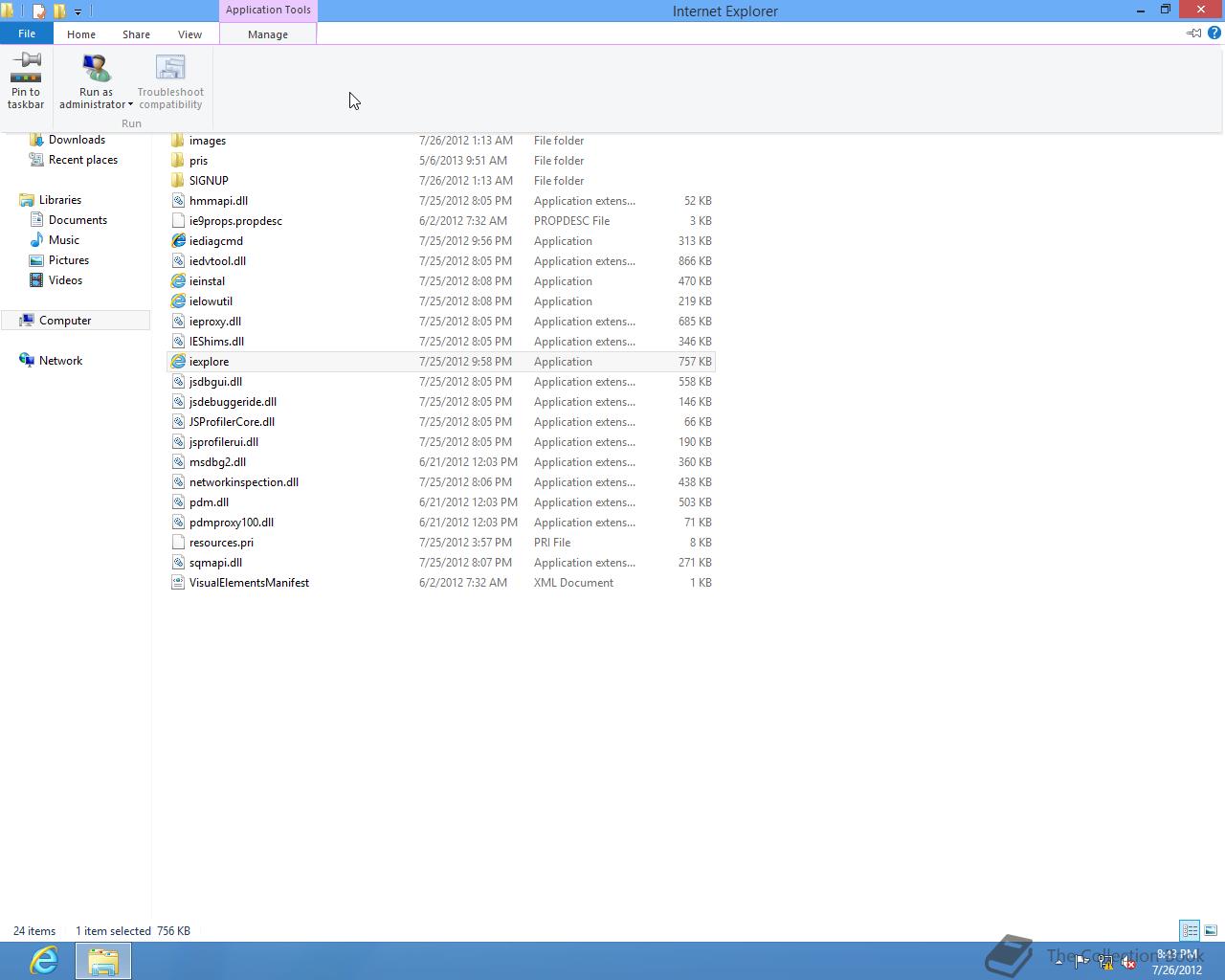
Task: Open Customize Quick Access Toolbar dropdown
Action: pyautogui.click(x=78, y=11)
